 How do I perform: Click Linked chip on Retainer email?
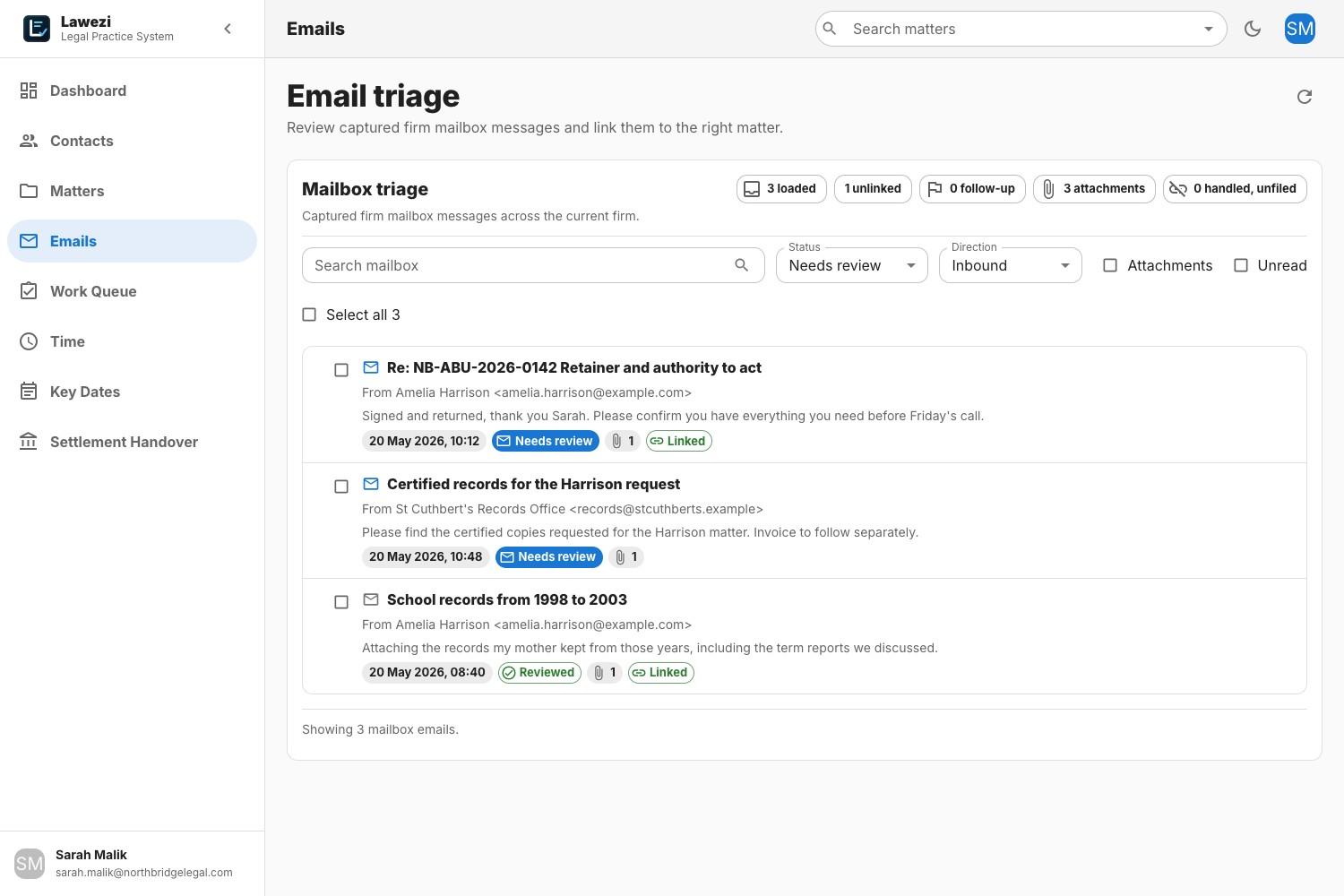pos(679,441)
